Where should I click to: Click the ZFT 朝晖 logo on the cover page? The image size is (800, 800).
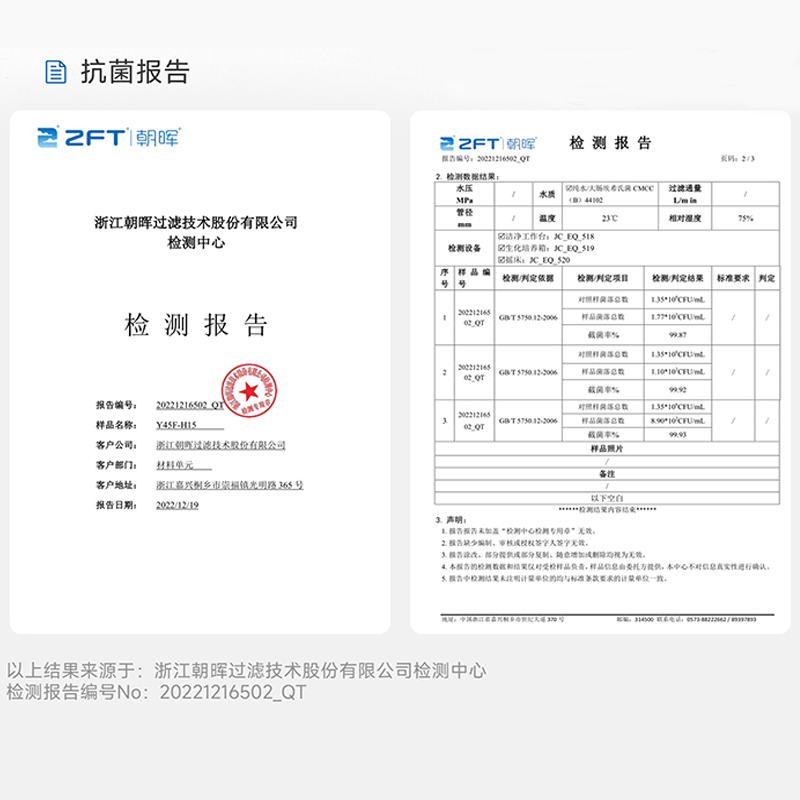pos(109,137)
